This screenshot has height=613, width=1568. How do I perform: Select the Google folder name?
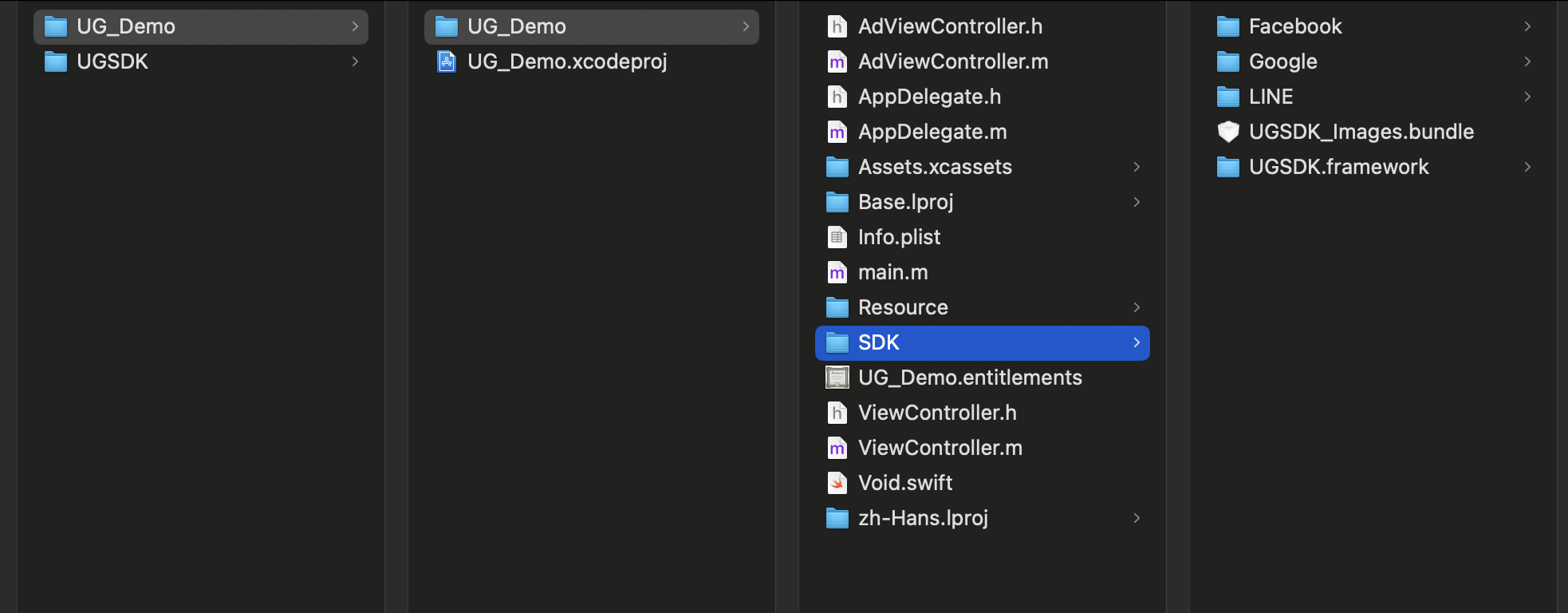coord(1282,61)
